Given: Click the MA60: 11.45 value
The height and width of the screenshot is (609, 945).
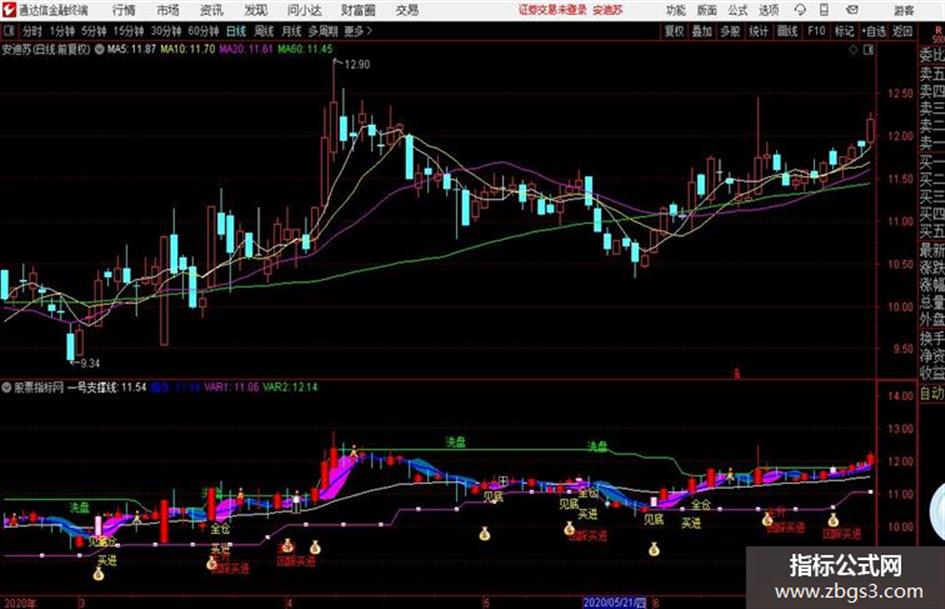Looking at the screenshot, I should 304,49.
